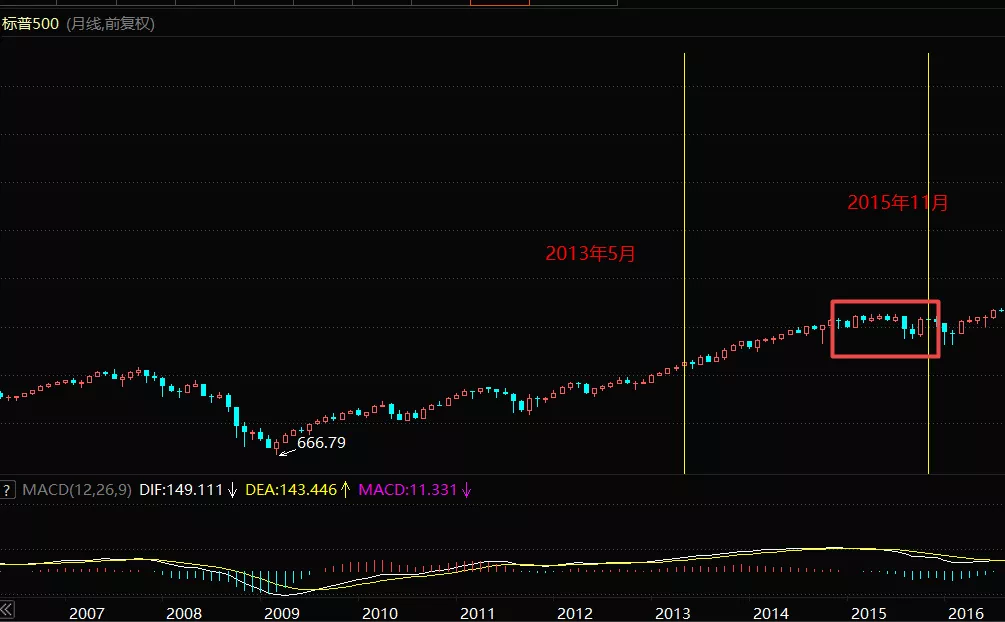This screenshot has width=1005, height=622.
Task: Select the 2013 label on the time axis
Action: pyautogui.click(x=672, y=614)
